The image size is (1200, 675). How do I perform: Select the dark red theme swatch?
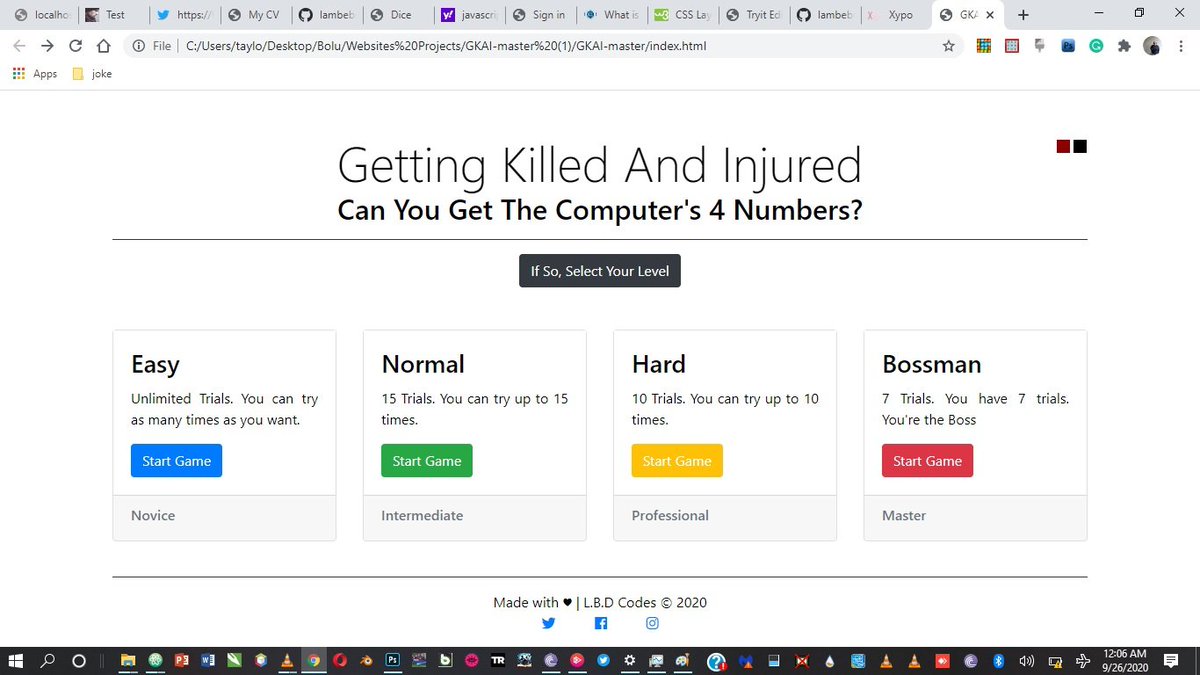1064,147
